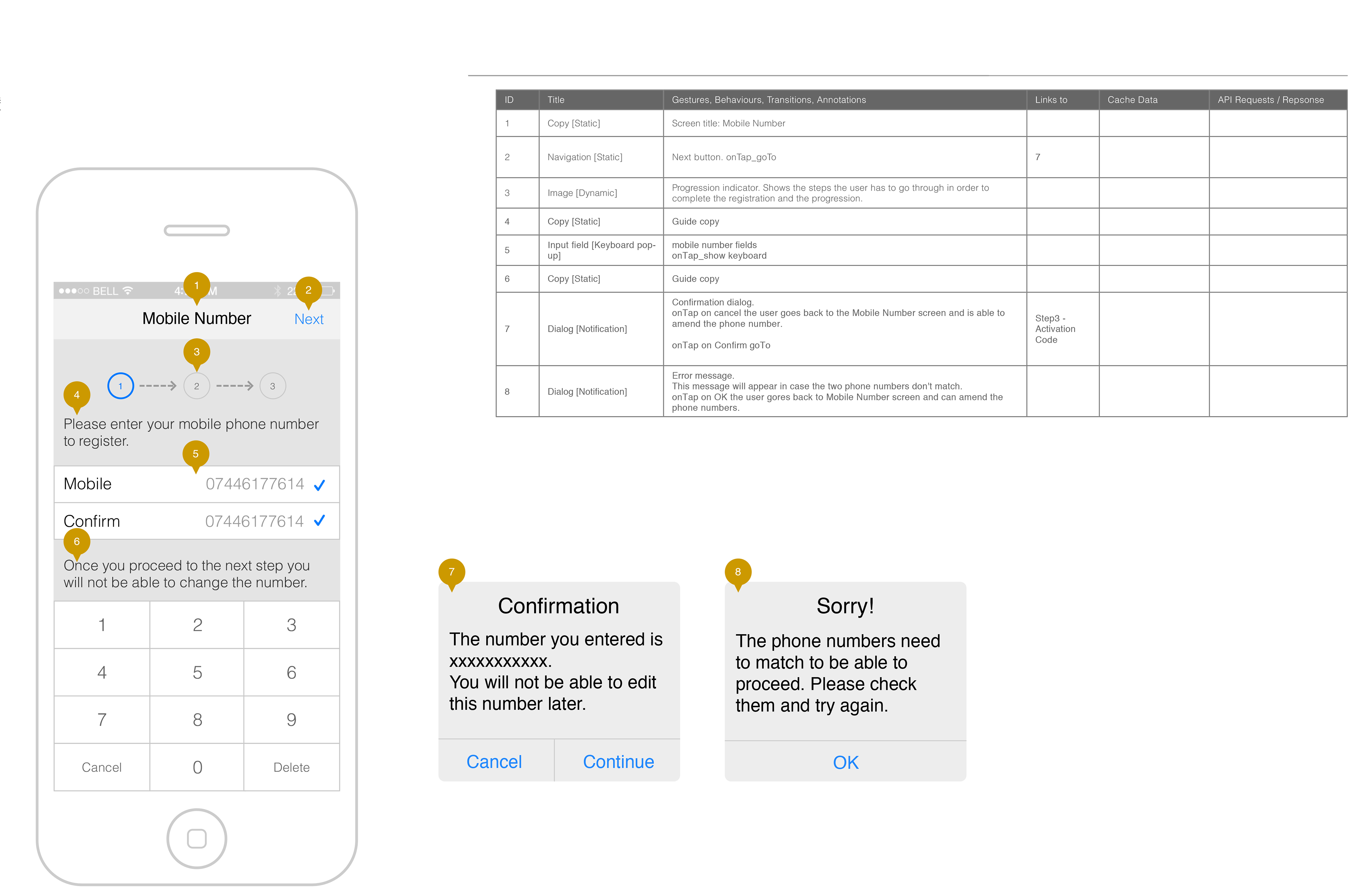Tap OK in the Sorry! dialog

pyautogui.click(x=845, y=762)
